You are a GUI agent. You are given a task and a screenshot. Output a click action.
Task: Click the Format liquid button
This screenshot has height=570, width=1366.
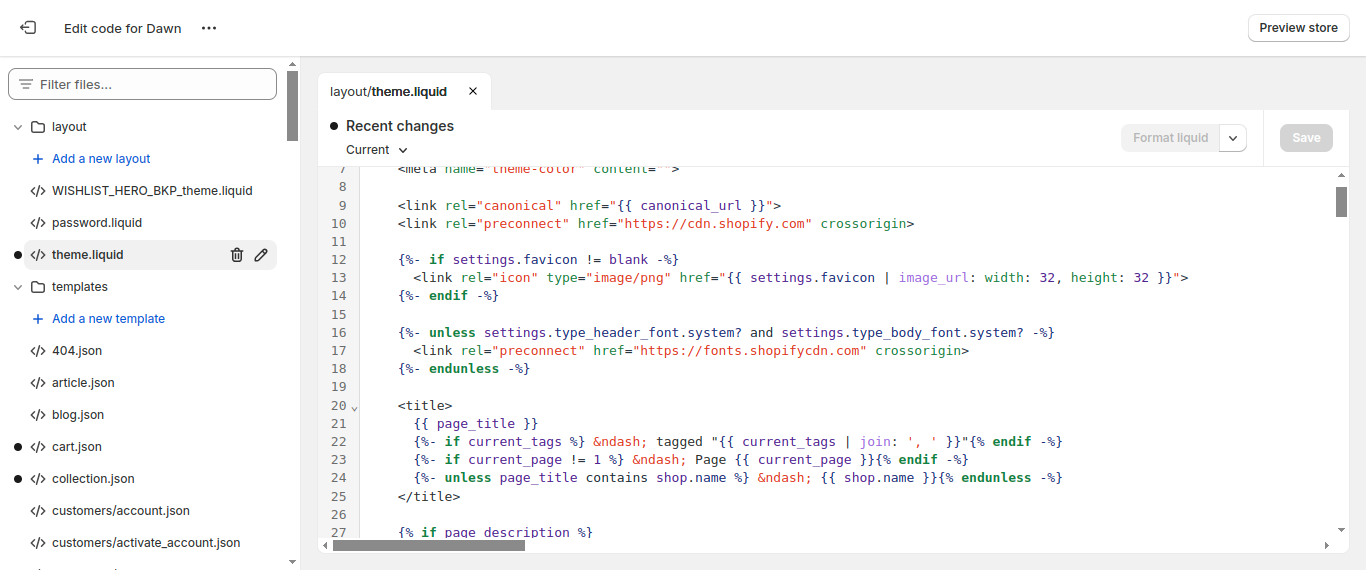pyautogui.click(x=1170, y=138)
